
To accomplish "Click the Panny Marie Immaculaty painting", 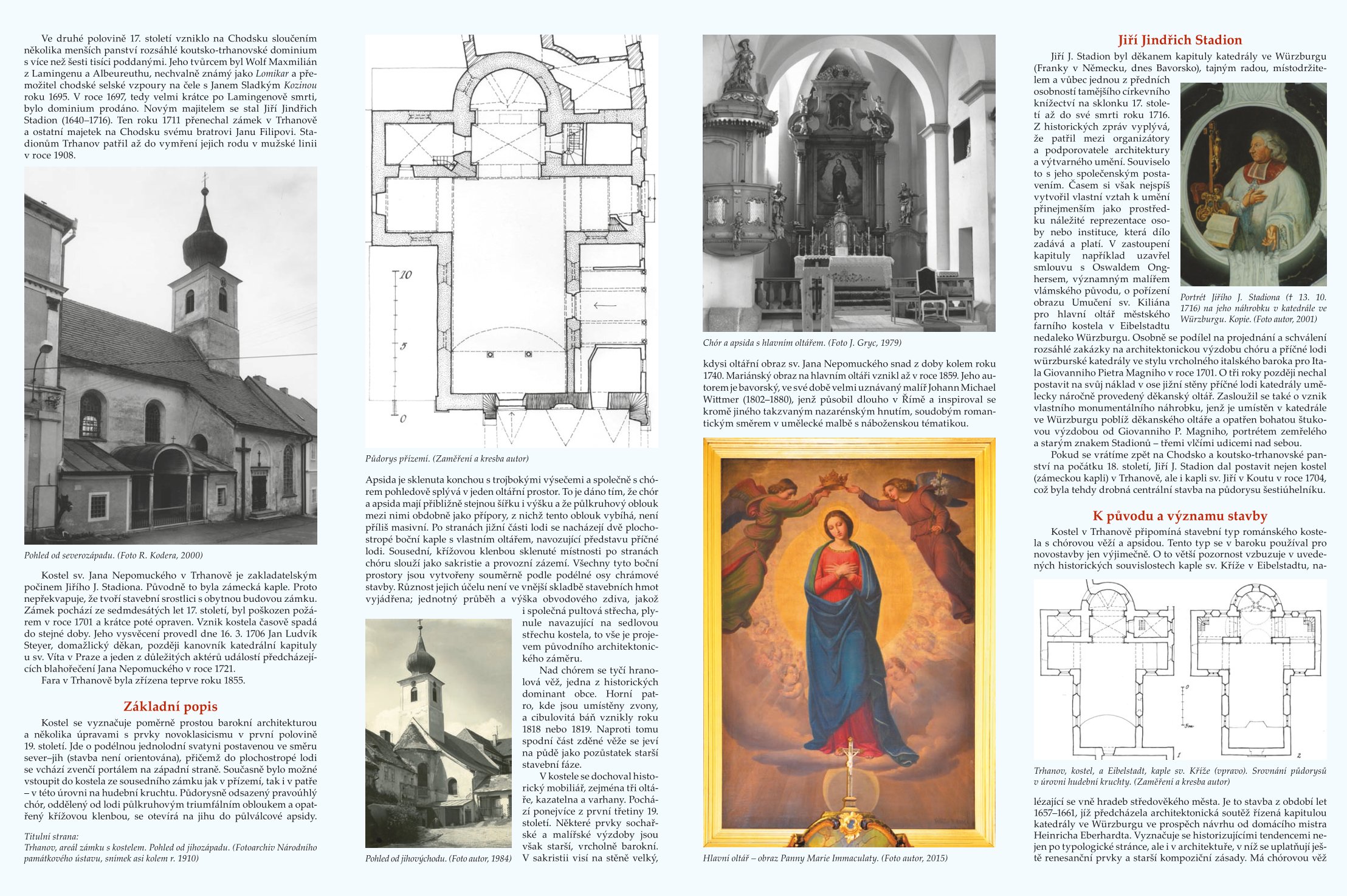I will point(849,642).
